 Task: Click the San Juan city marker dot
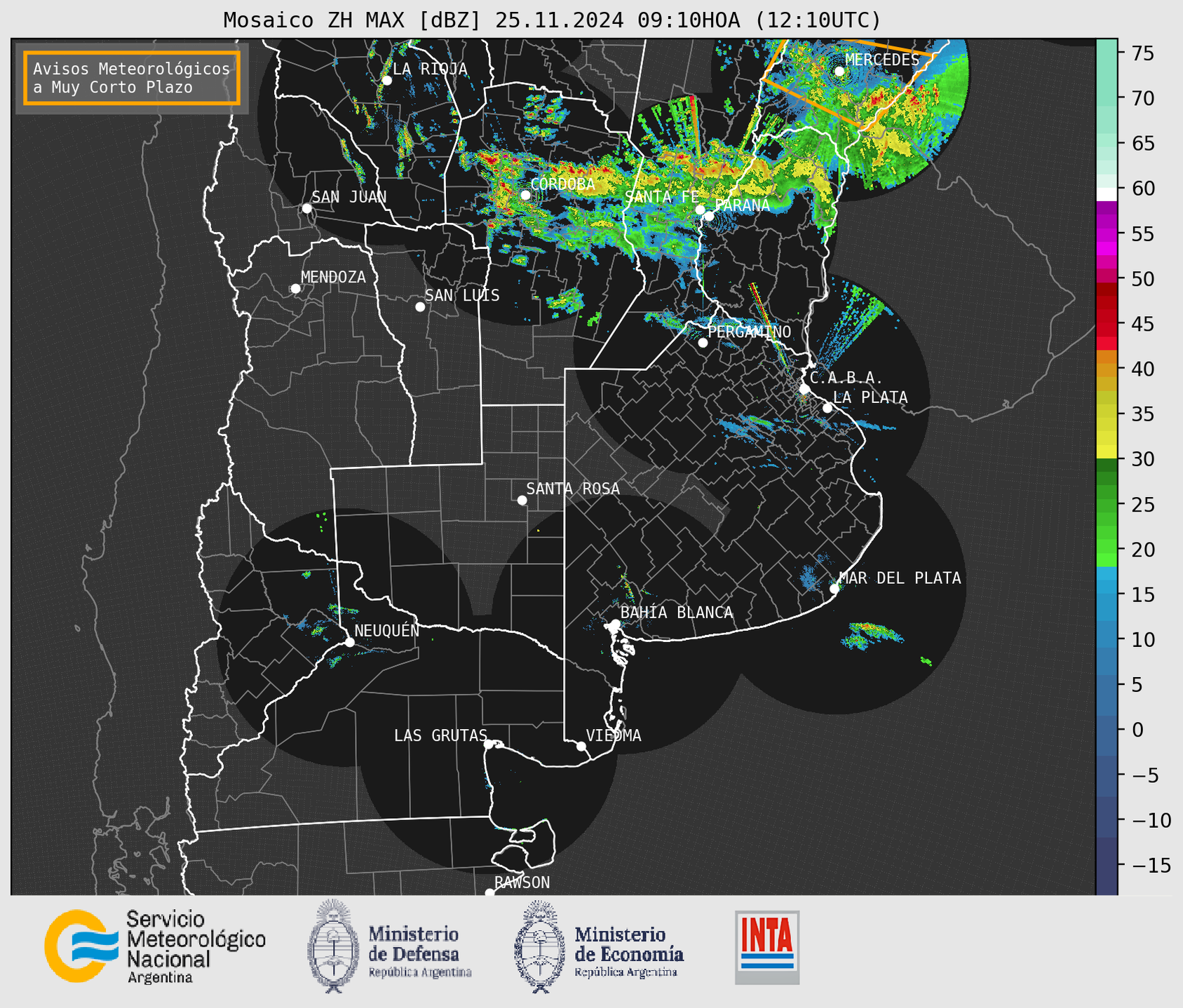tap(306, 208)
